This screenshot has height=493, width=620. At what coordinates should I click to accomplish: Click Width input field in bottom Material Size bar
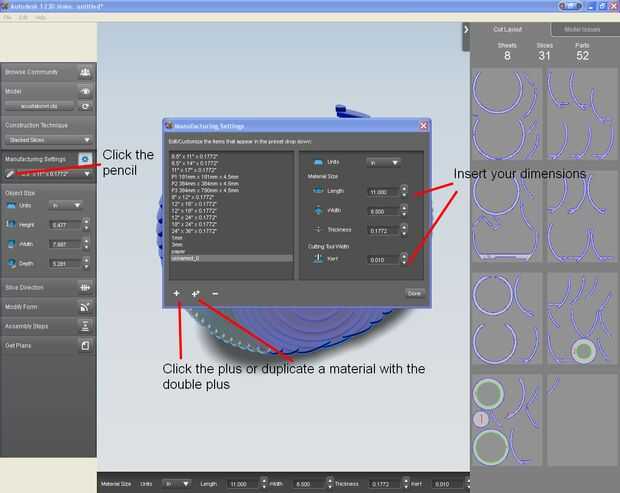pos(309,484)
